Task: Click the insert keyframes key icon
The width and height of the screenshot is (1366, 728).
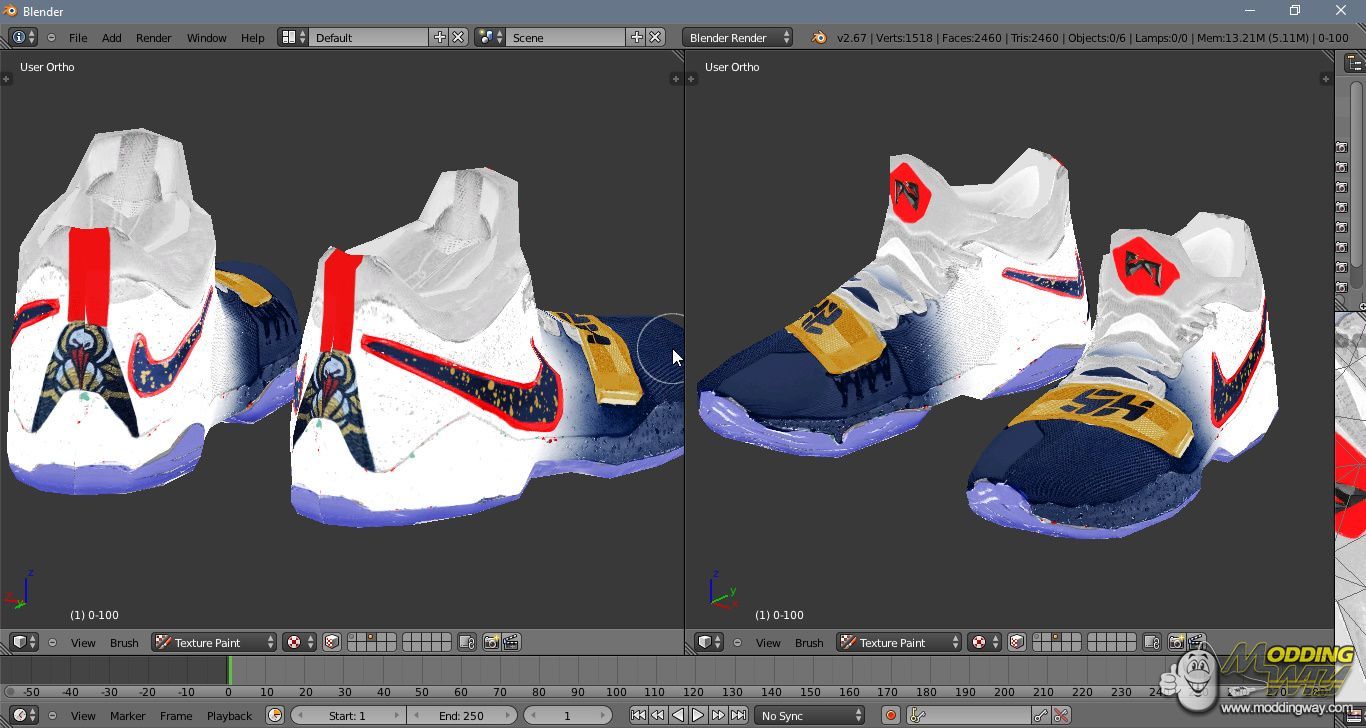Action: coord(1041,715)
